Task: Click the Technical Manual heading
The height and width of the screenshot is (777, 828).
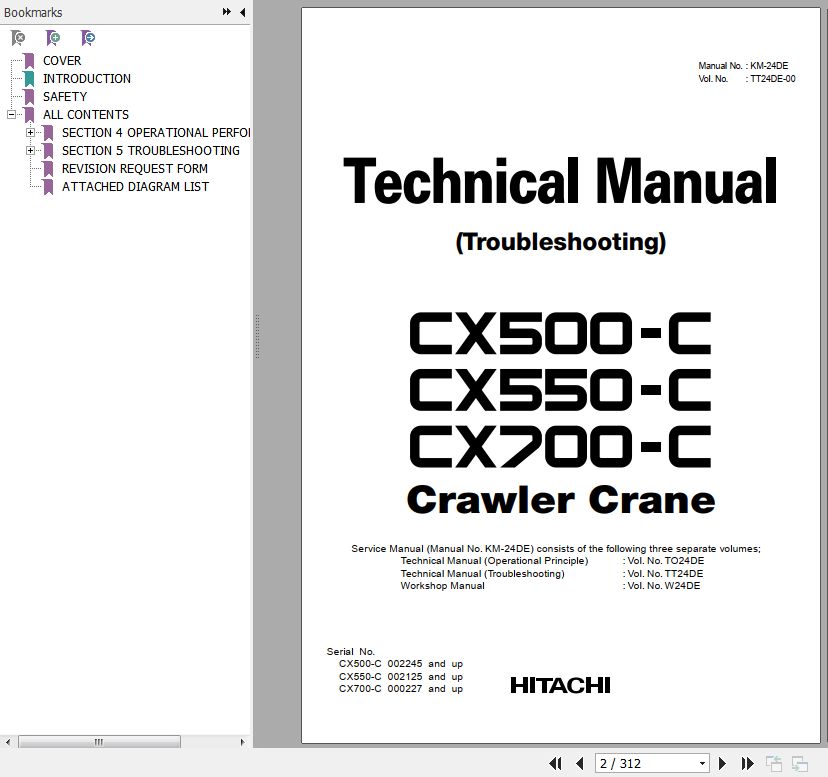Action: tap(560, 181)
